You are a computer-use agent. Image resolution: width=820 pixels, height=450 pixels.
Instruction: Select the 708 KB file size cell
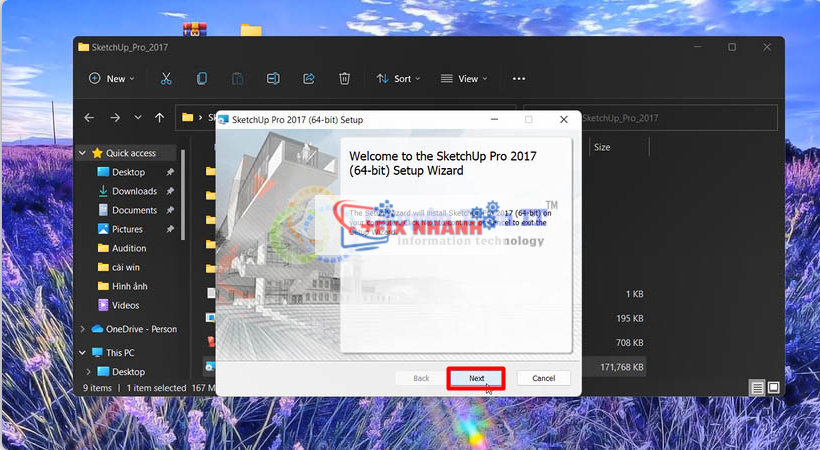[x=629, y=343]
